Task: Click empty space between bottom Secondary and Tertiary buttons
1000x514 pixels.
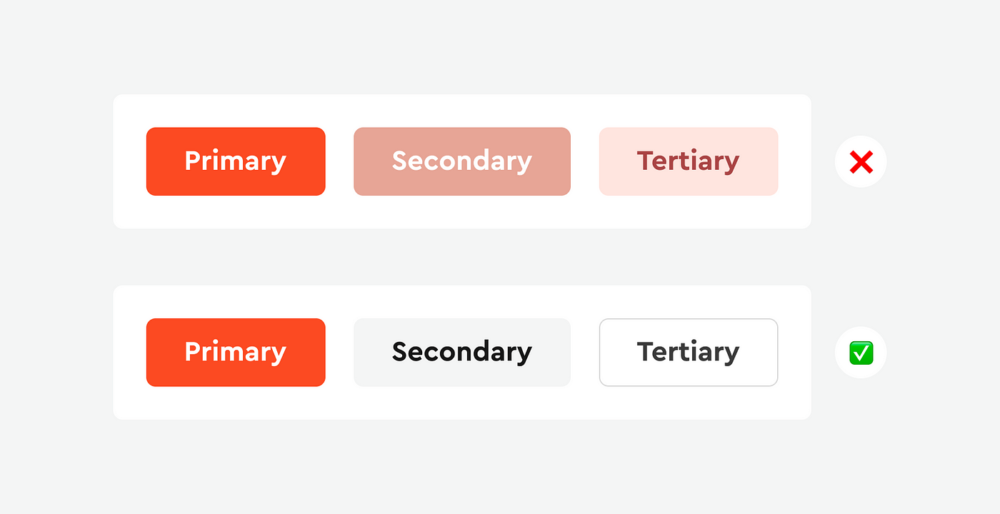Action: 585,352
